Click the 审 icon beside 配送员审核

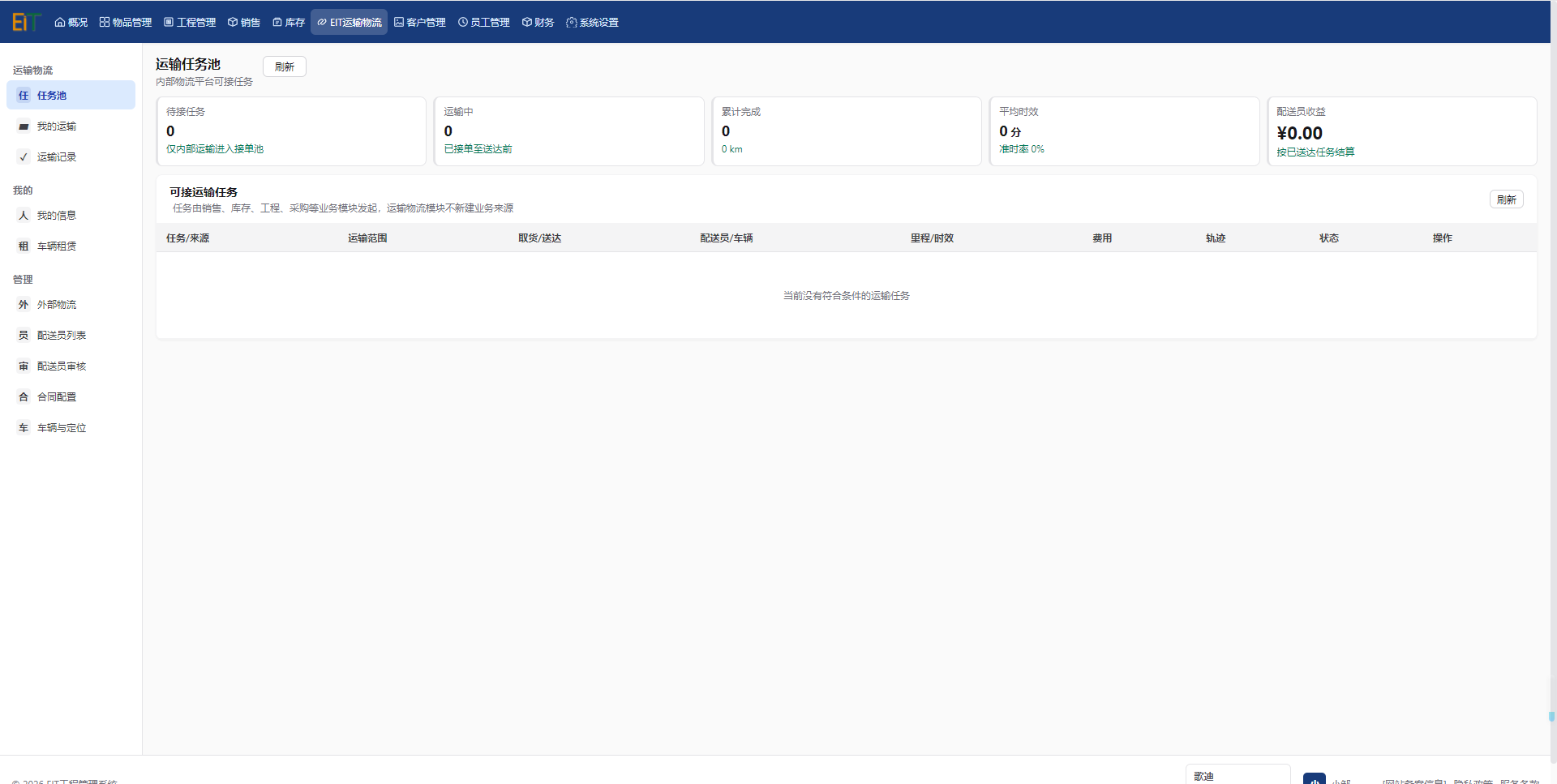(x=24, y=366)
